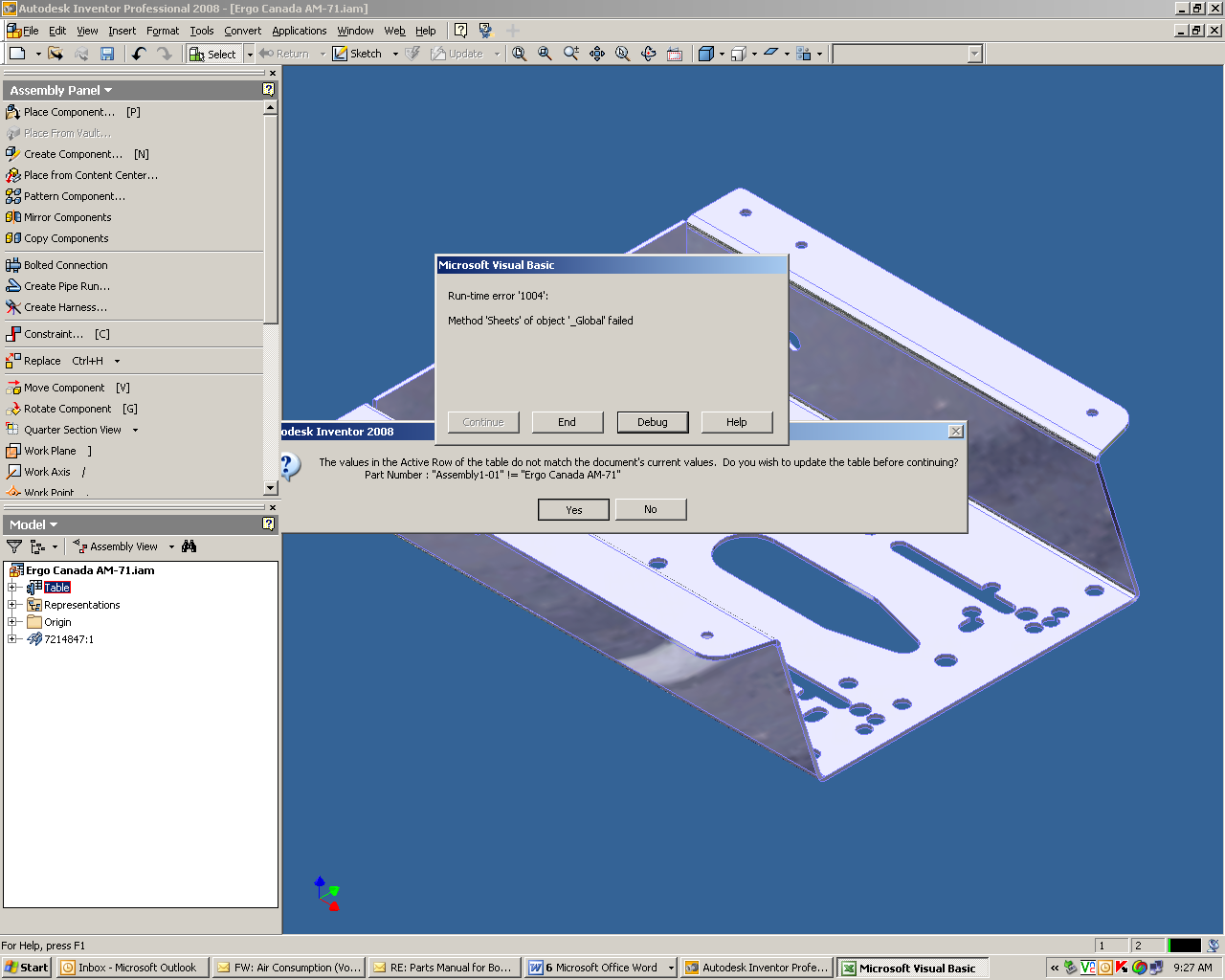Click Bolted Connection tool

tap(56, 265)
